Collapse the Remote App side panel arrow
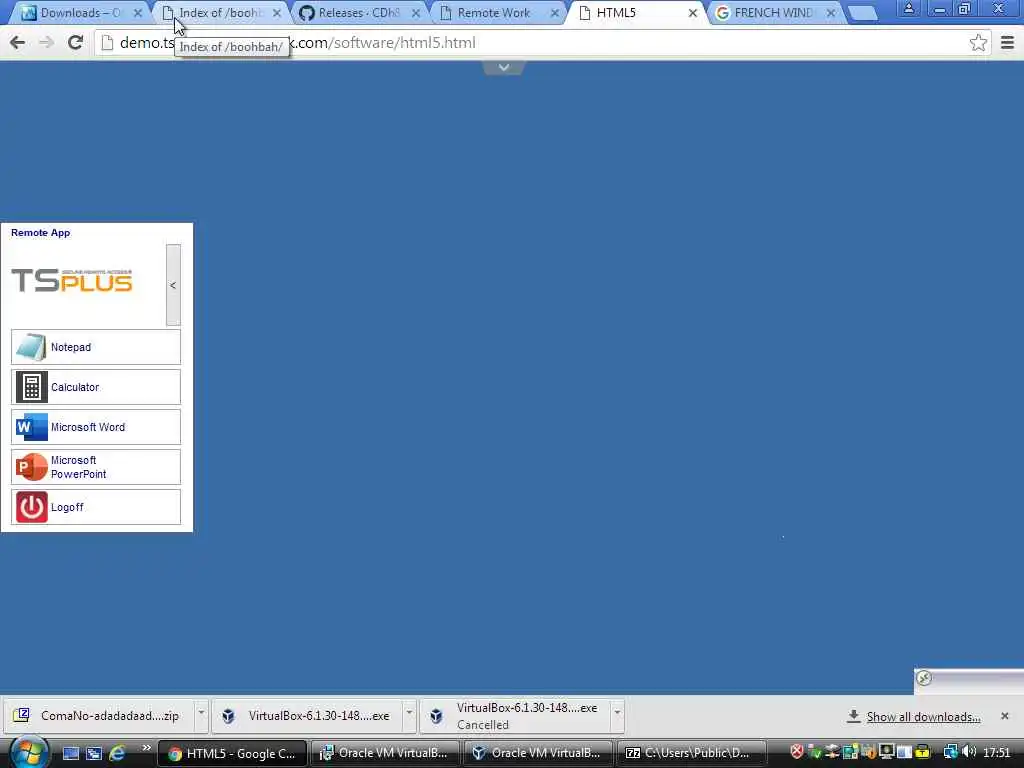The height and width of the screenshot is (768, 1024). [x=173, y=285]
